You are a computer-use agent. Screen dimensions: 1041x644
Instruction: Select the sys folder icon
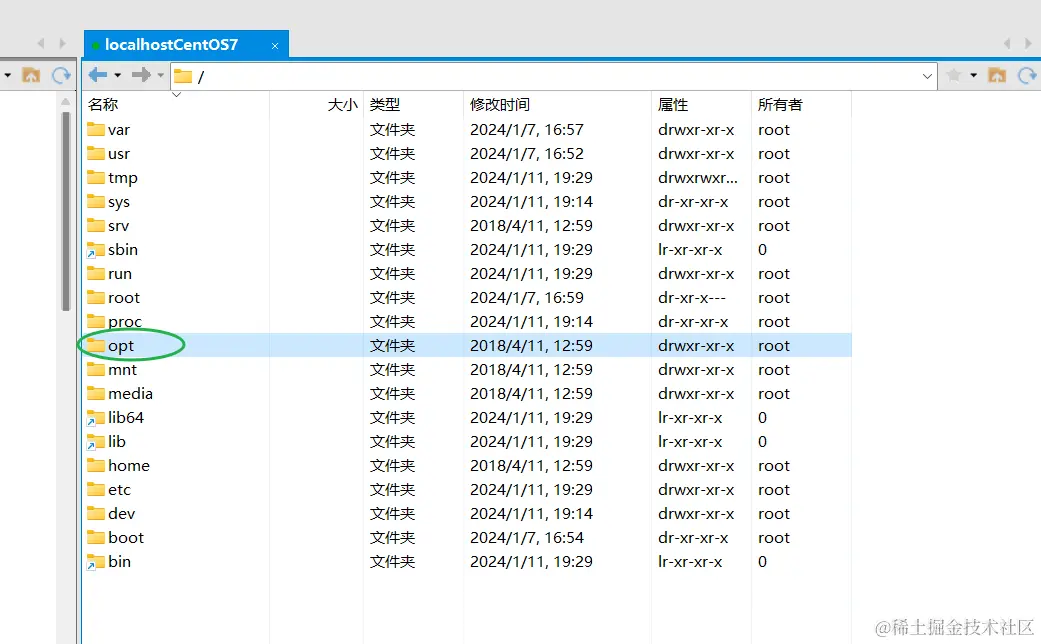[96, 201]
